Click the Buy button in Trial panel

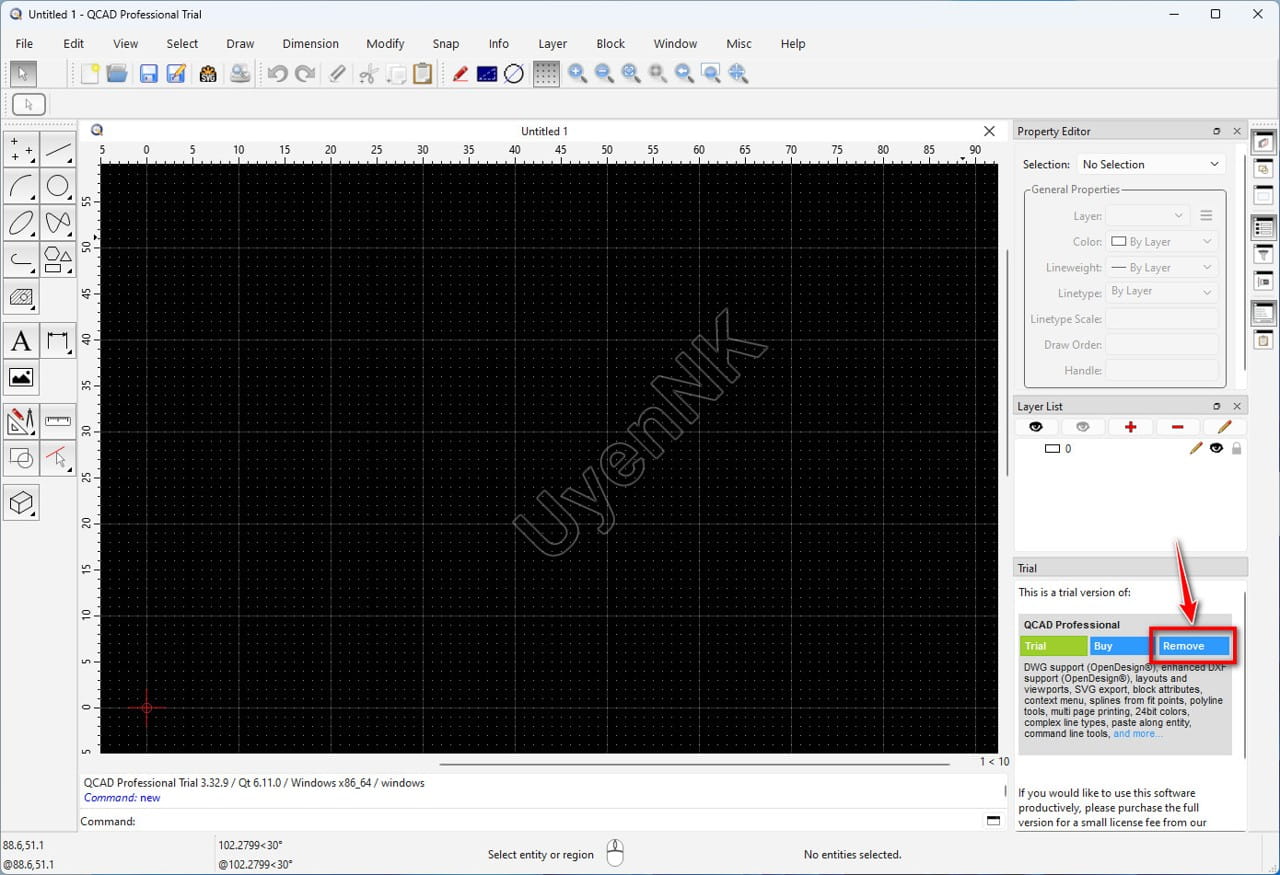[x=1120, y=646]
